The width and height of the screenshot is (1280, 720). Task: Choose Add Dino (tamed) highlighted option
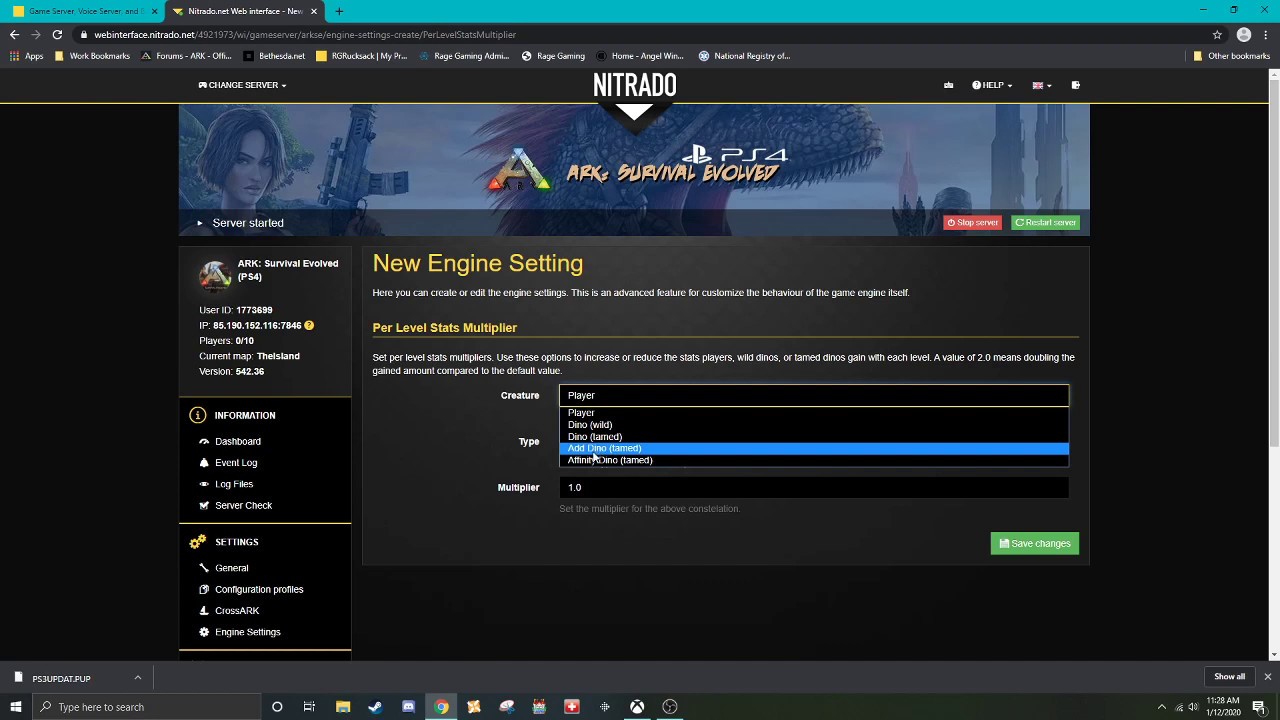tap(814, 448)
